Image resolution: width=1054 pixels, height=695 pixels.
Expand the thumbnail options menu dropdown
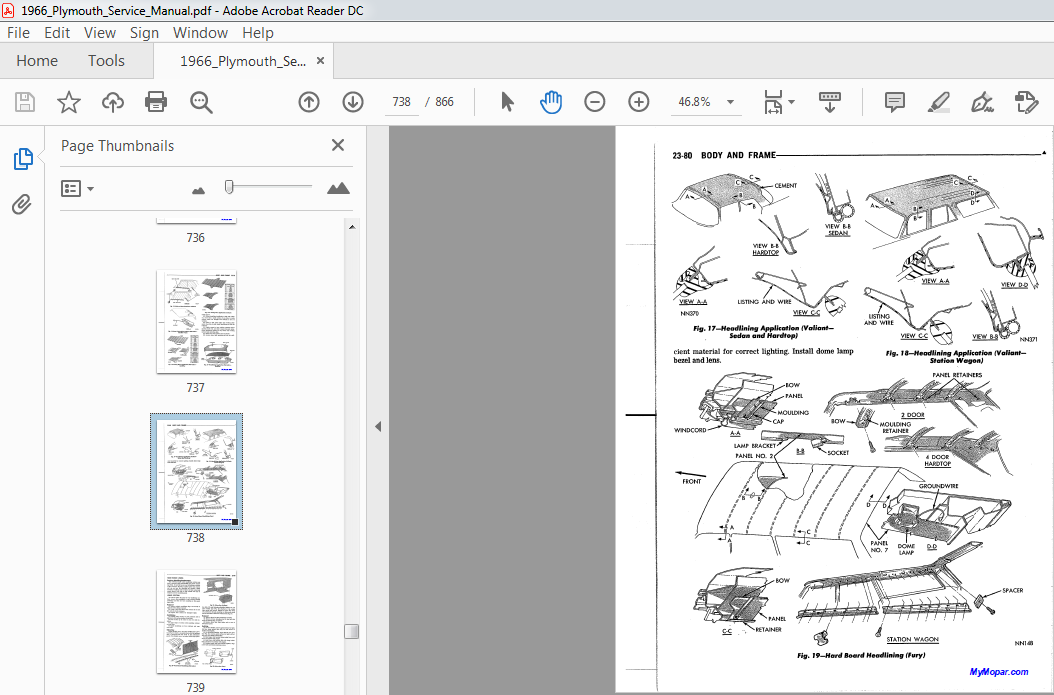click(x=90, y=189)
